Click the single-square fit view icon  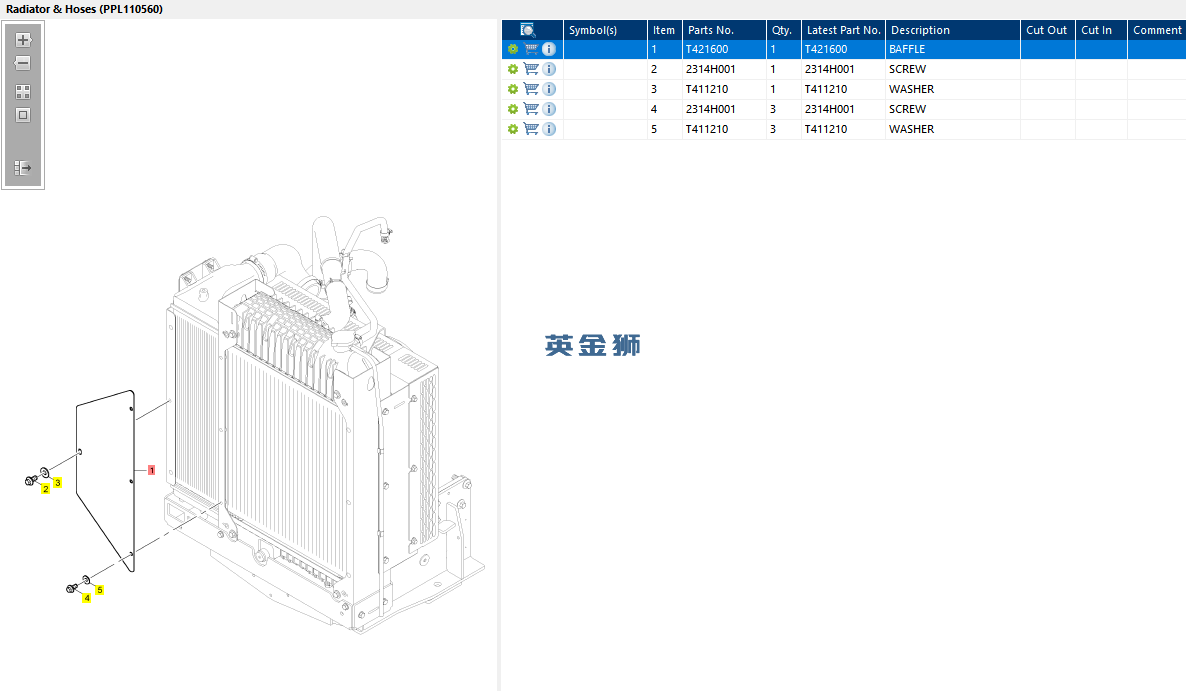(x=23, y=115)
